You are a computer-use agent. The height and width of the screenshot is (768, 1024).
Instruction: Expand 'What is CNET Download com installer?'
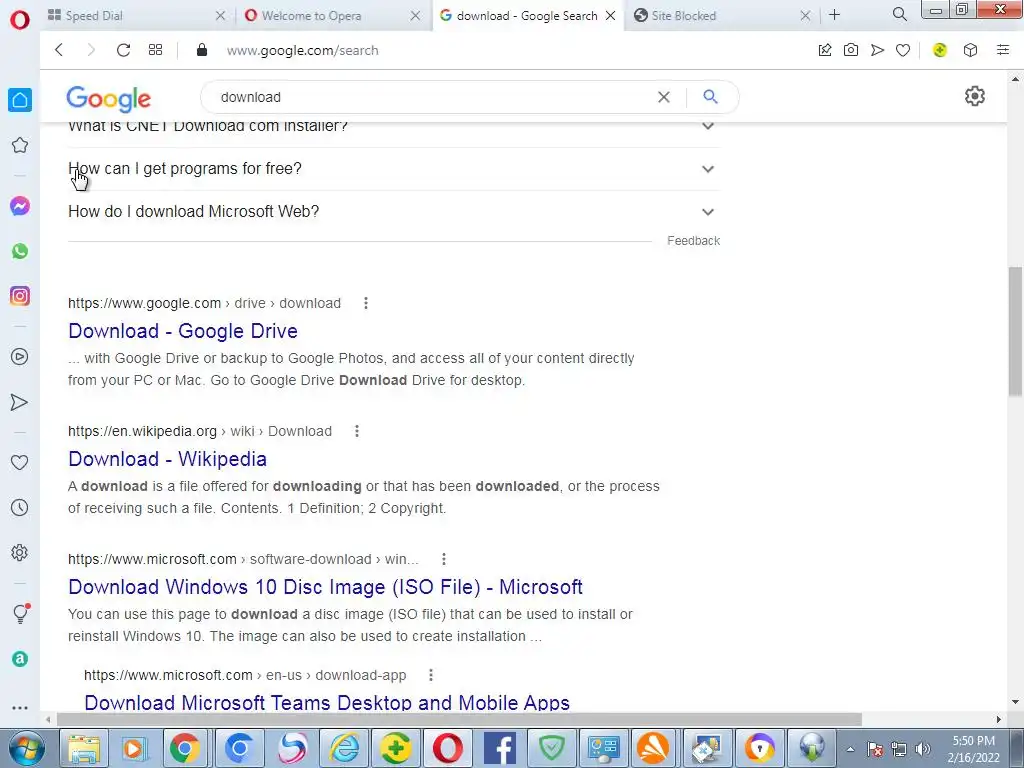click(x=394, y=129)
